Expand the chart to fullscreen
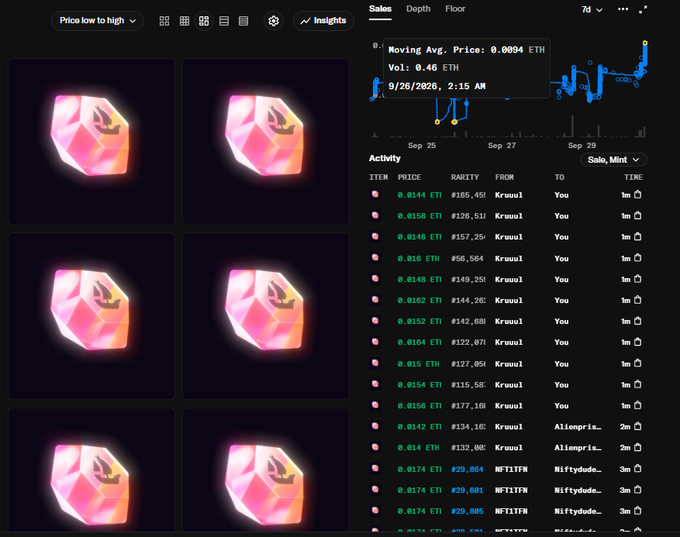The image size is (680, 537). [643, 10]
